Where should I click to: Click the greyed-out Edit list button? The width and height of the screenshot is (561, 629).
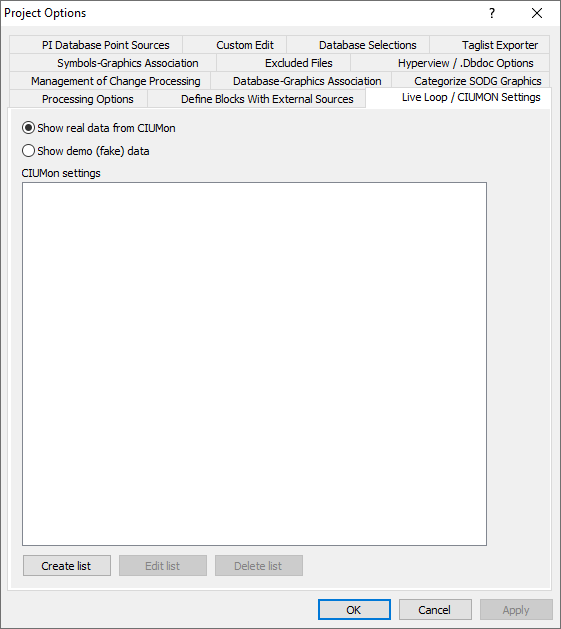click(x=163, y=566)
